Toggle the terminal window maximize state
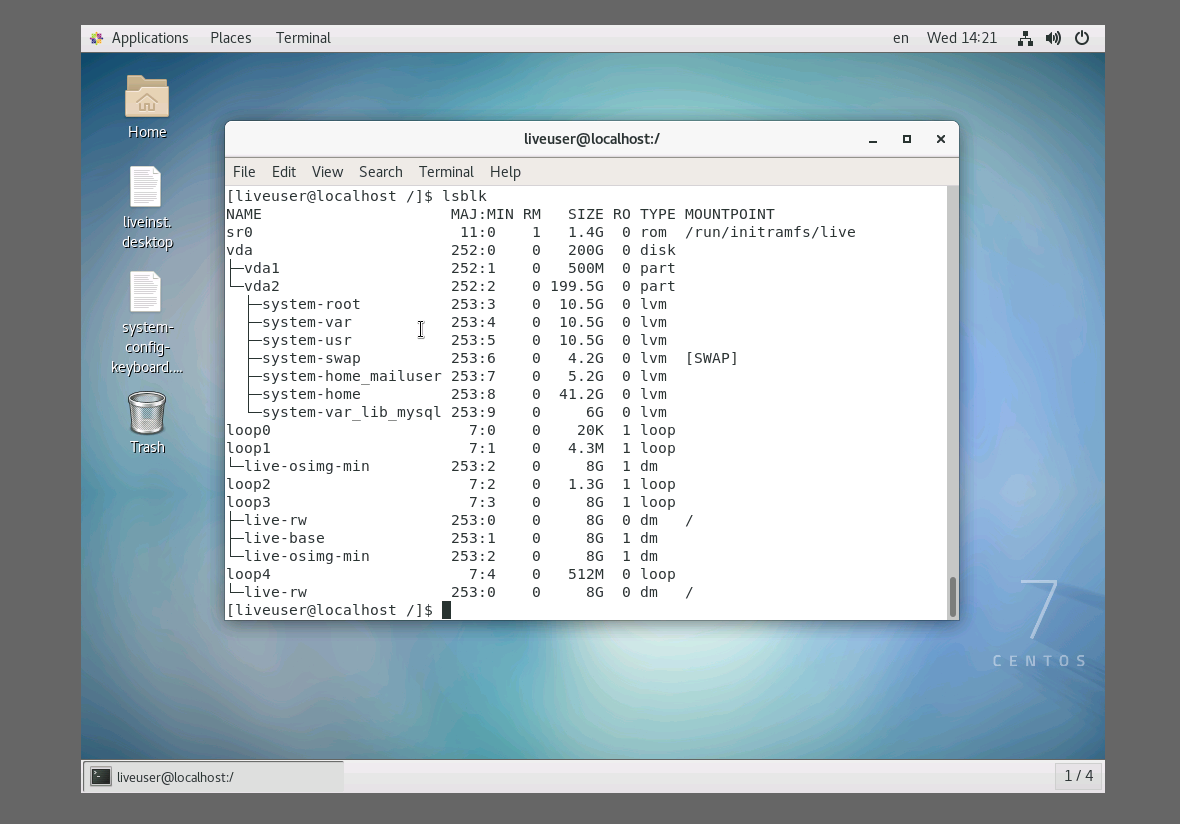Viewport: 1180px width, 824px height. (x=907, y=140)
